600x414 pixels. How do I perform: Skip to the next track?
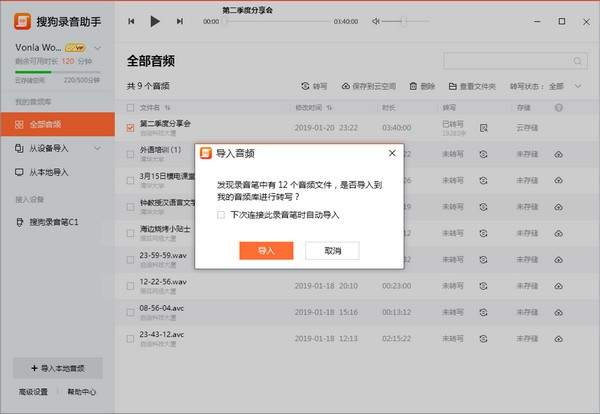coord(179,21)
